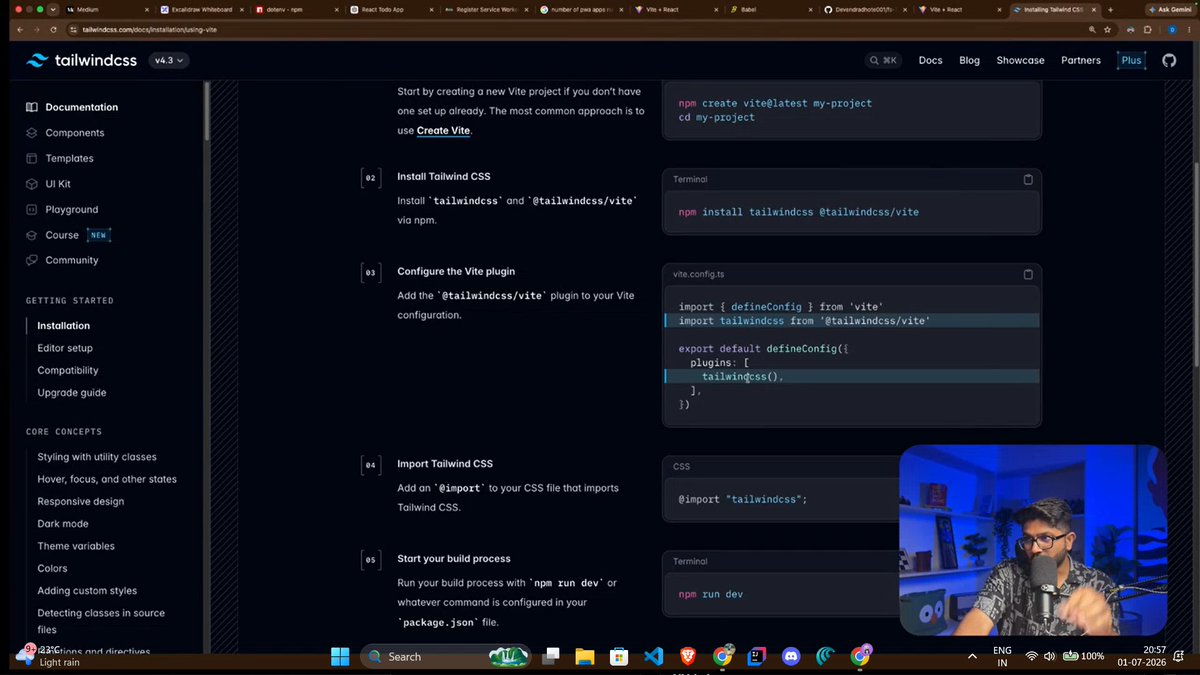Click the sidebar vertical scrollbar
Screen dimensions: 1200x675
(207, 112)
